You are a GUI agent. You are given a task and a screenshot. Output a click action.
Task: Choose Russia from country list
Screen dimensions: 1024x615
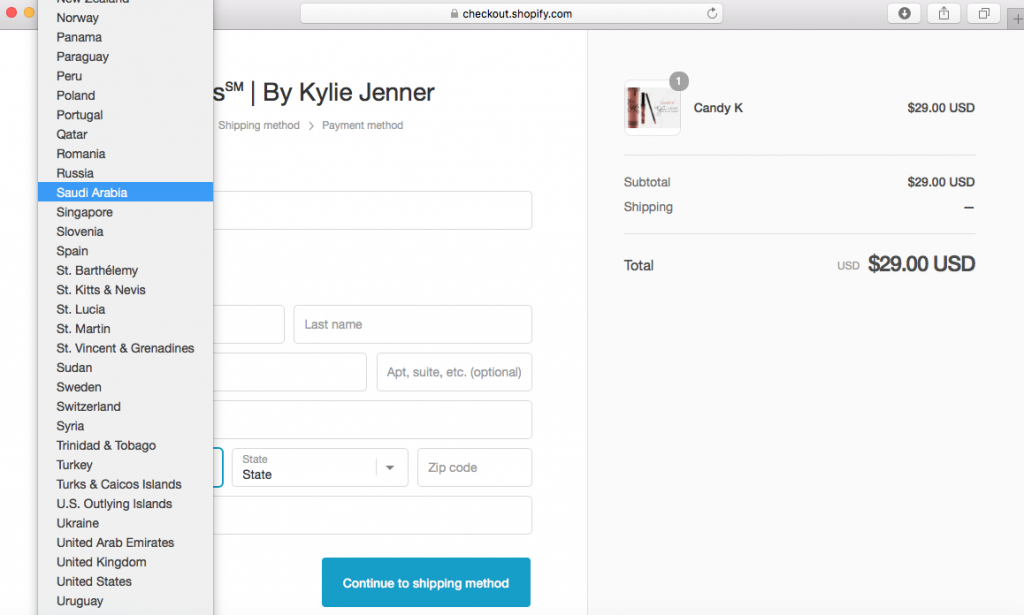(x=125, y=173)
